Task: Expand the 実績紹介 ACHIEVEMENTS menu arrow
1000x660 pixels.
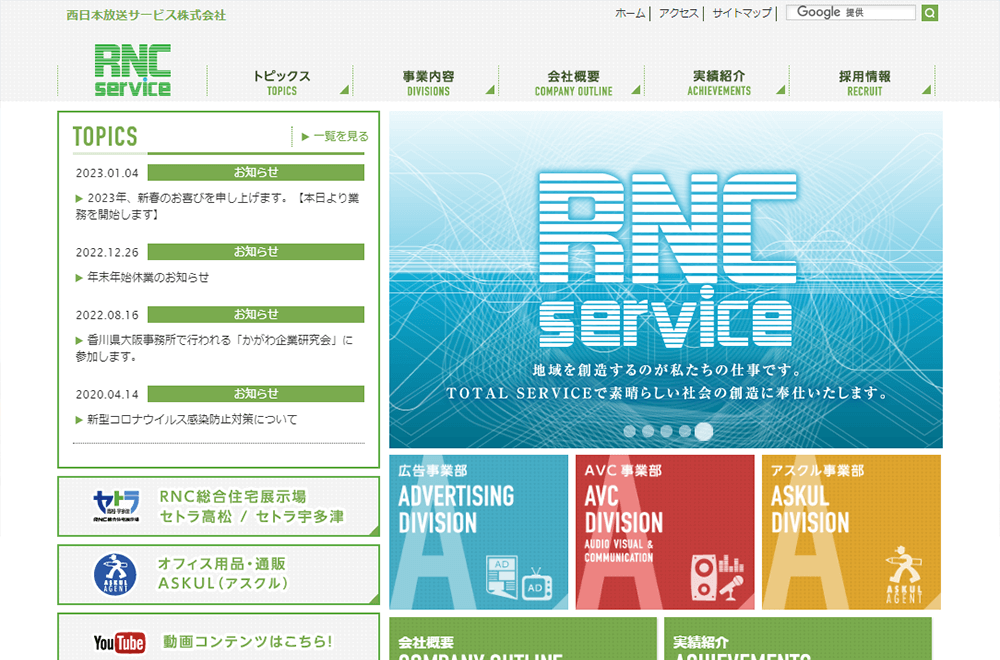Action: click(781, 90)
